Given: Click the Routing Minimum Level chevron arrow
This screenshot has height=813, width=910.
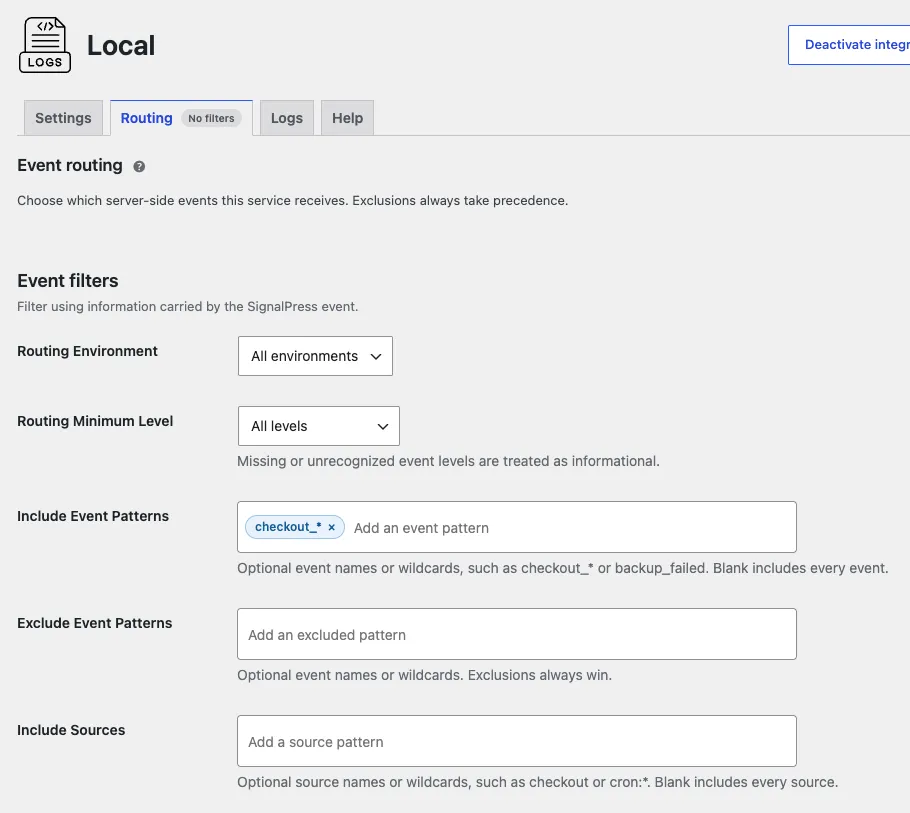Looking at the screenshot, I should [383, 427].
